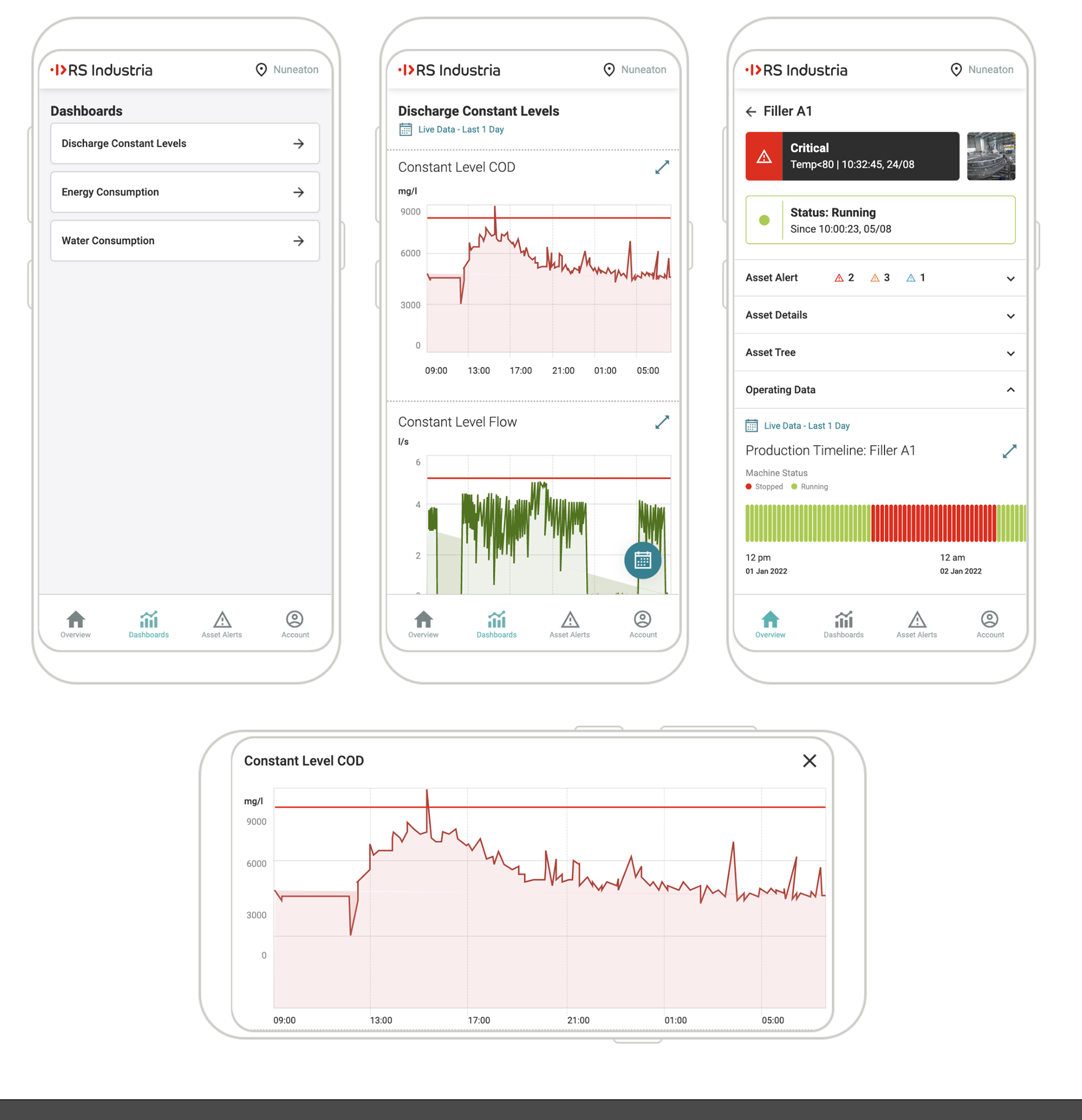Open the Water Consumption dashboard
Viewport: 1082px width, 1120px height.
tap(185, 241)
